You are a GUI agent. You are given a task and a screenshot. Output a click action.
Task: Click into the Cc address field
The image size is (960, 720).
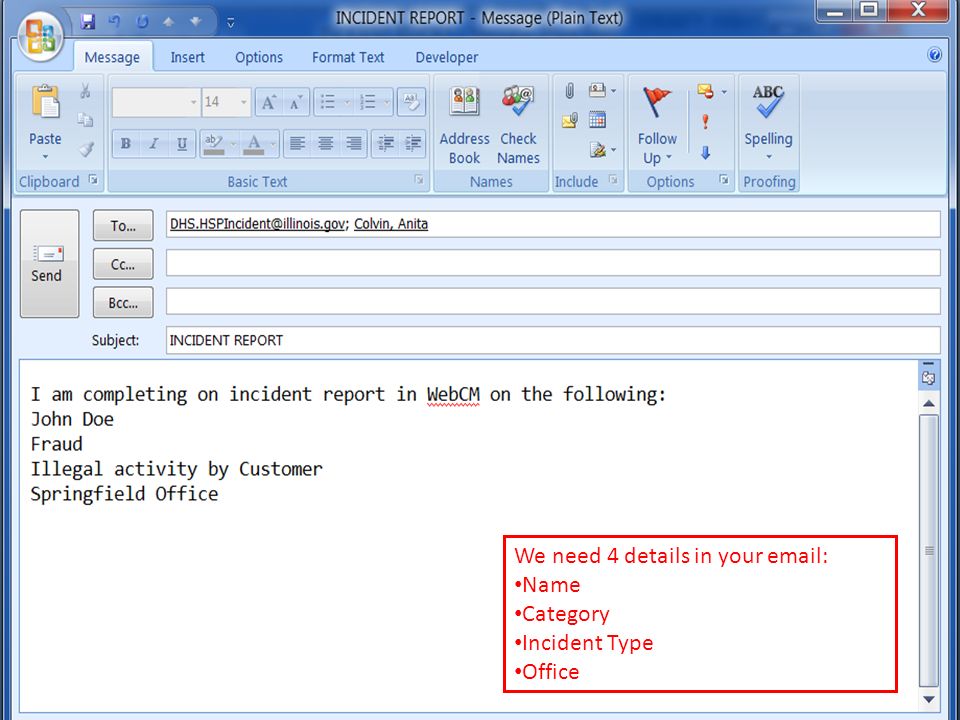[553, 263]
